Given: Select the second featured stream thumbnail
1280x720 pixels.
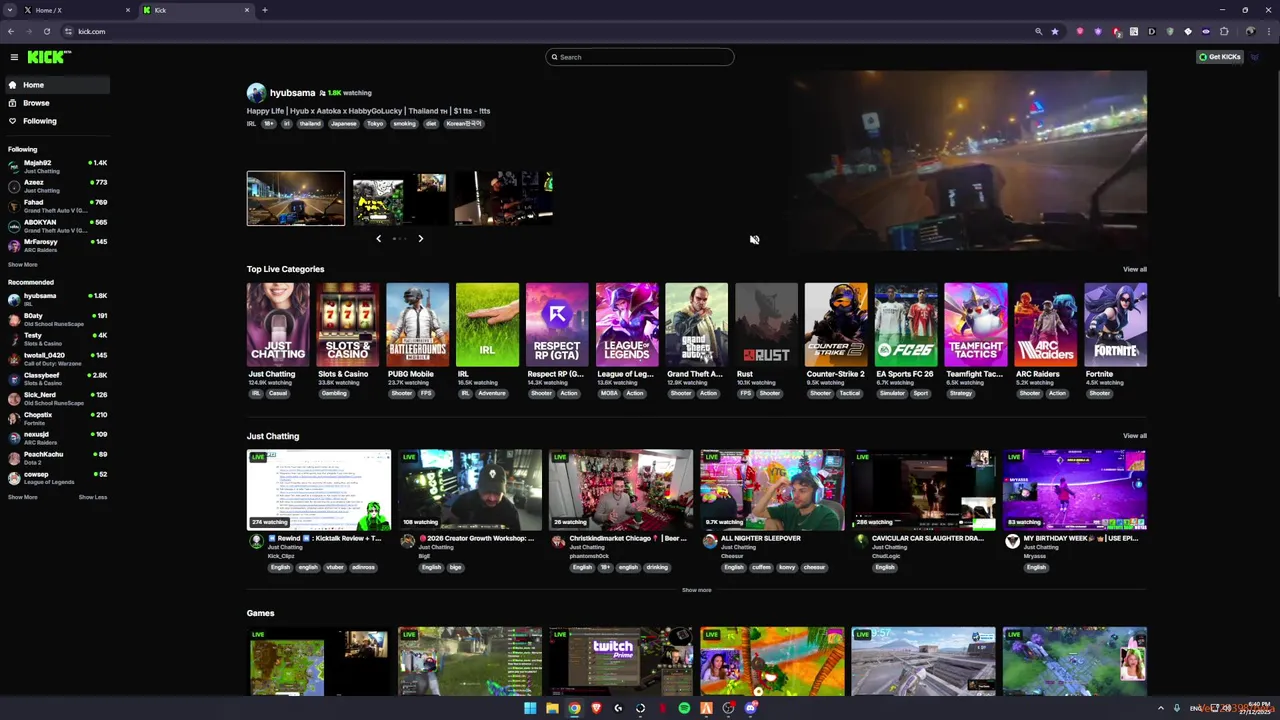Looking at the screenshot, I should (x=399, y=198).
